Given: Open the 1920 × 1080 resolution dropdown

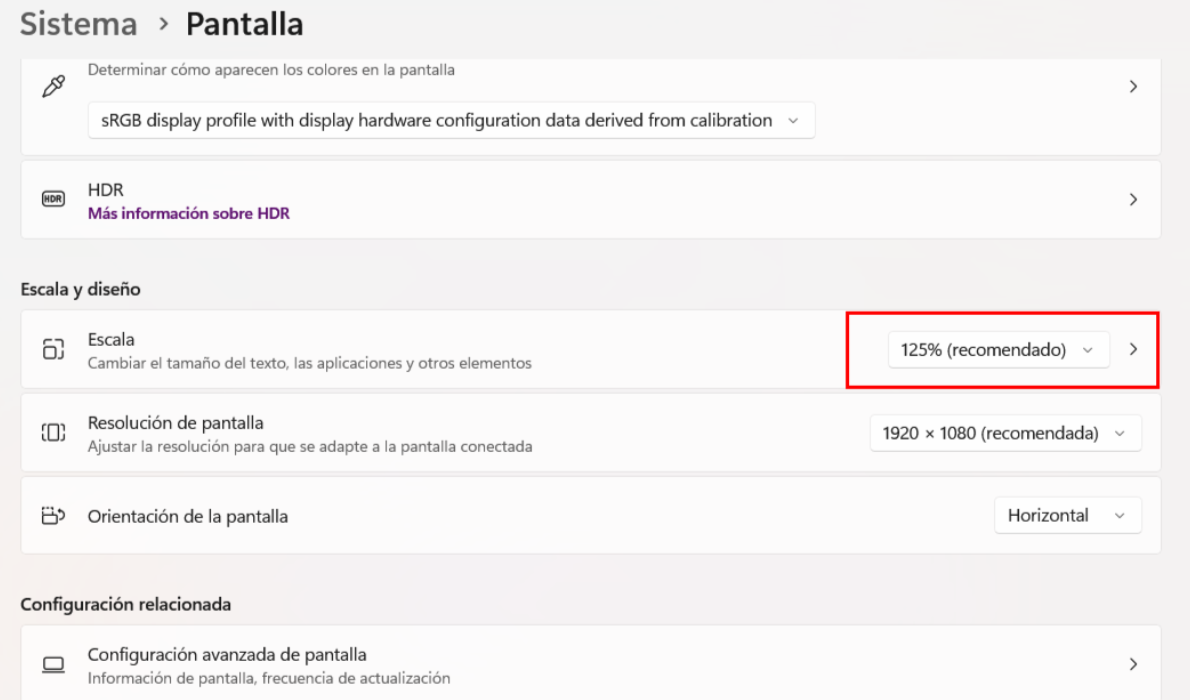Looking at the screenshot, I should (x=1005, y=433).
